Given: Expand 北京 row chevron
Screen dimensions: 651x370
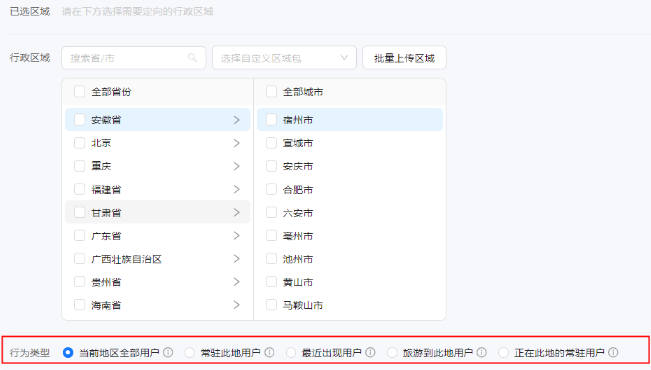Looking at the screenshot, I should pos(237,143).
